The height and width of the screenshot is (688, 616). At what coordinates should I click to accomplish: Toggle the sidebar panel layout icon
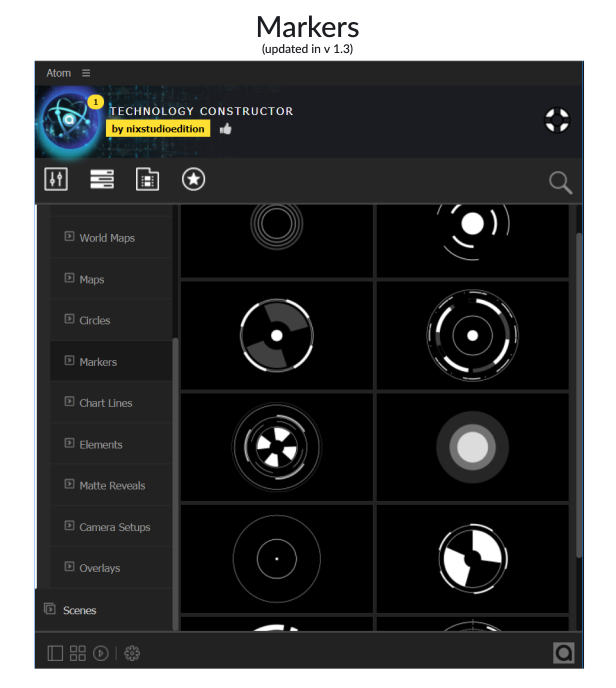[55, 653]
